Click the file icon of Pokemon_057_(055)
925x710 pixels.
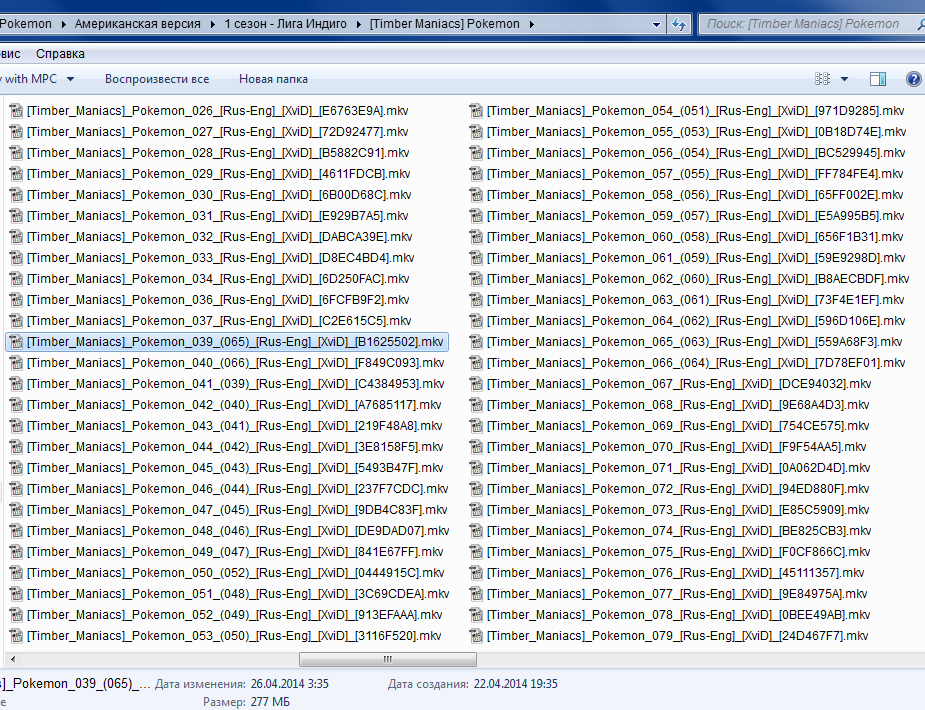pyautogui.click(x=476, y=174)
